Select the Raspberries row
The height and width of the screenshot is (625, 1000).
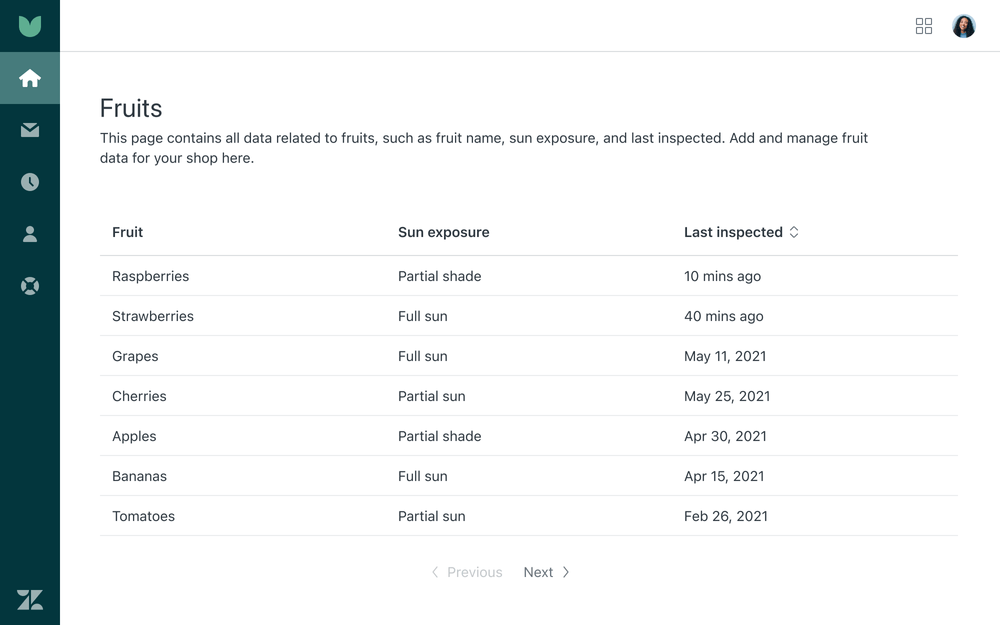pyautogui.click(x=151, y=276)
